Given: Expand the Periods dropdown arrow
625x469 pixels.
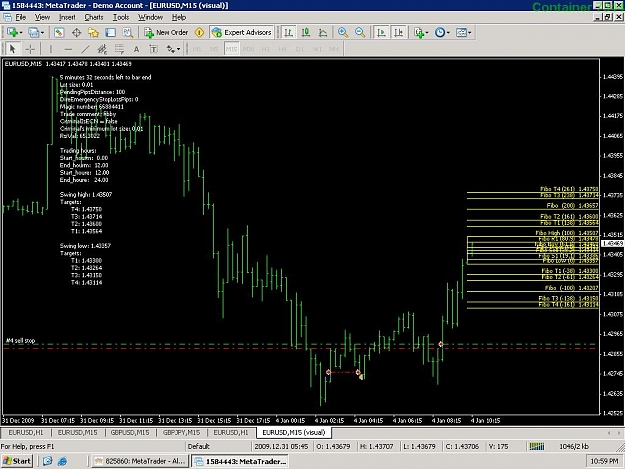Looking at the screenshot, I should (448, 32).
